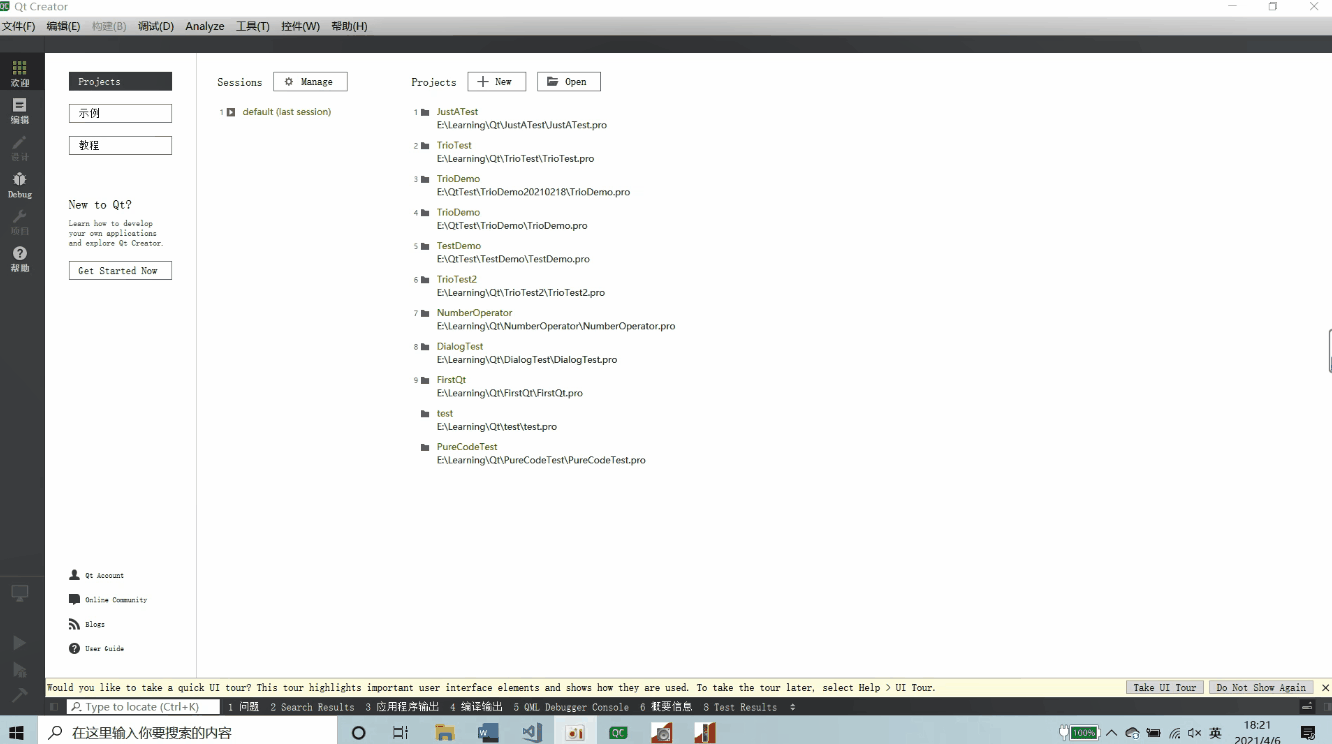
Task: Click the Qt Account person icon
Action: 74,575
